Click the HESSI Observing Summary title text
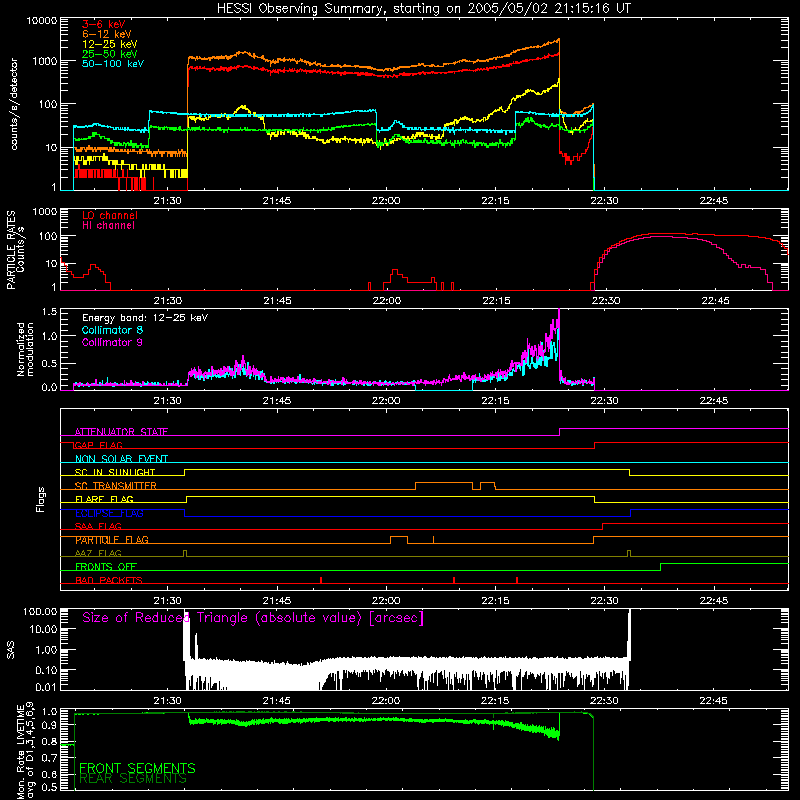Screen dimensions: 800x800 (x=423, y=8)
